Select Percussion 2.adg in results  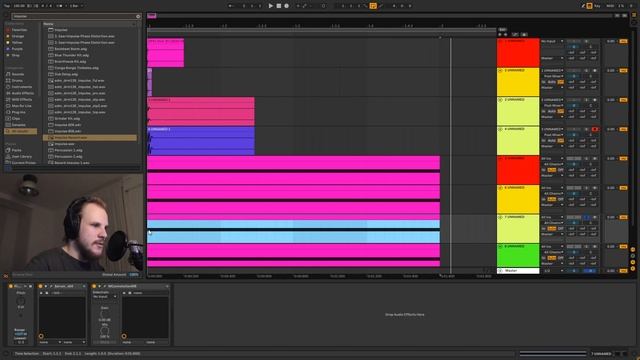(x=68, y=157)
